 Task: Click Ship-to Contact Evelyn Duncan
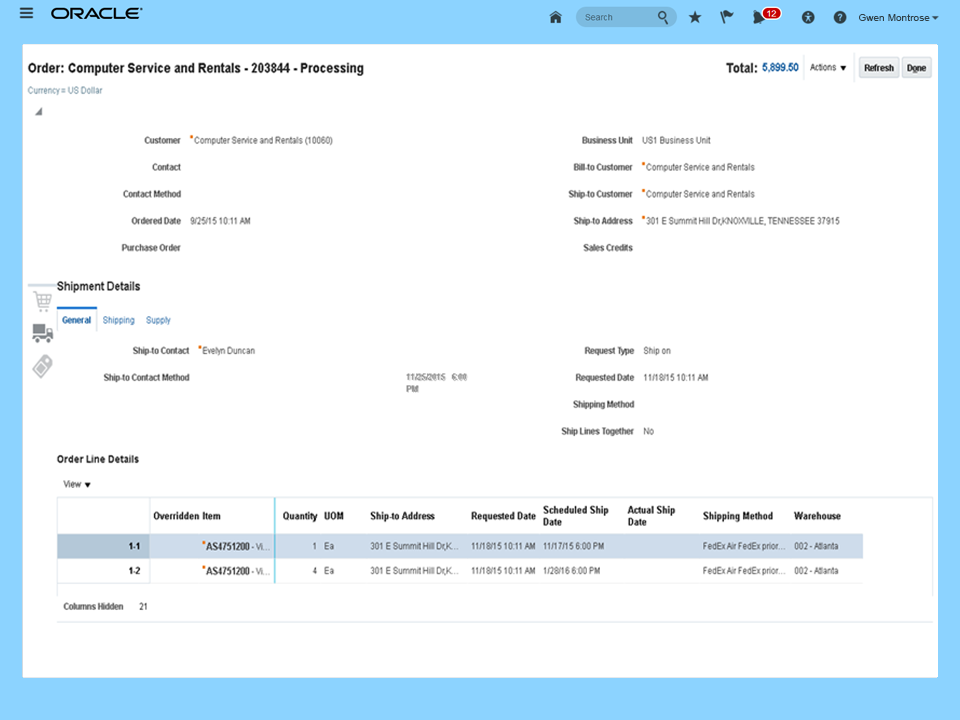click(x=228, y=351)
